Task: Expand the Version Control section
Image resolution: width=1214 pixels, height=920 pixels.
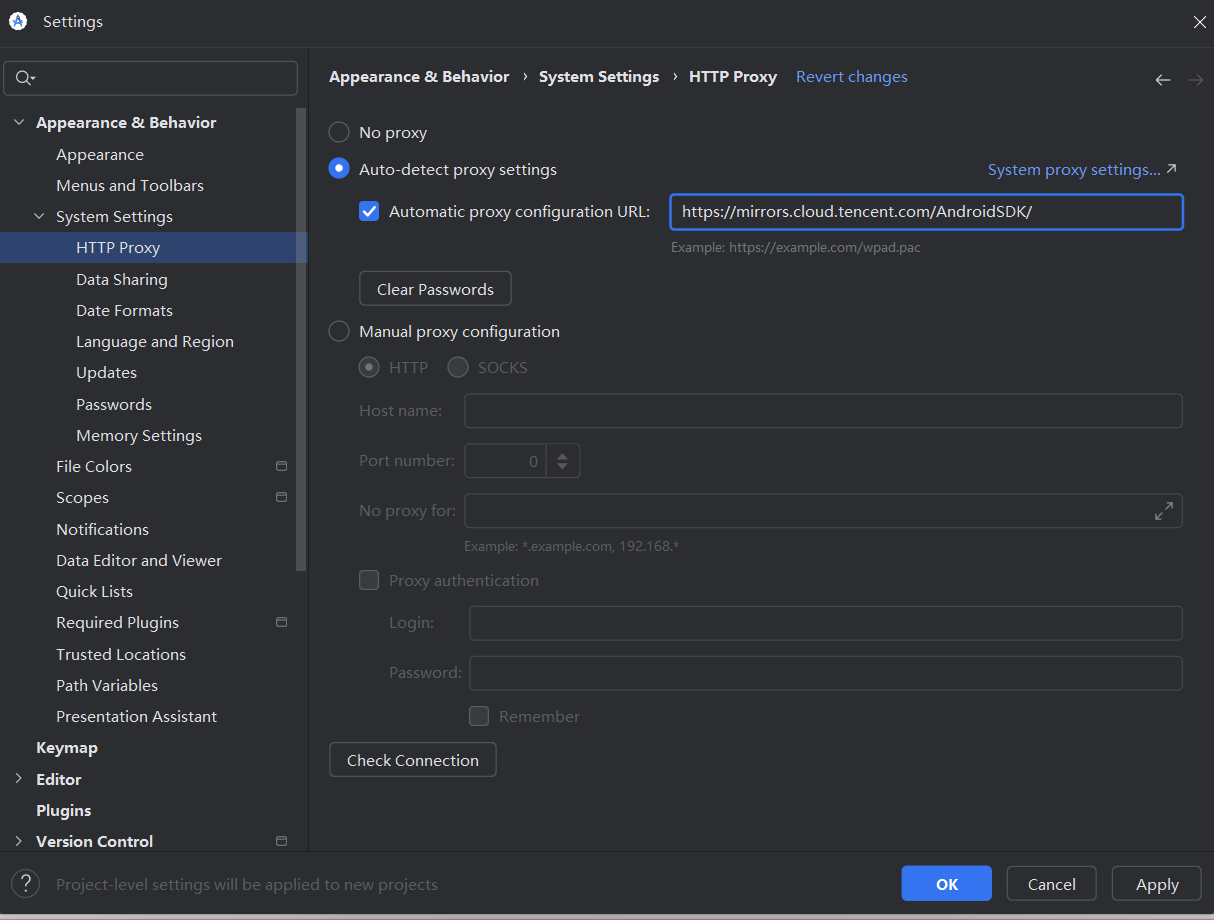Action: 19,841
